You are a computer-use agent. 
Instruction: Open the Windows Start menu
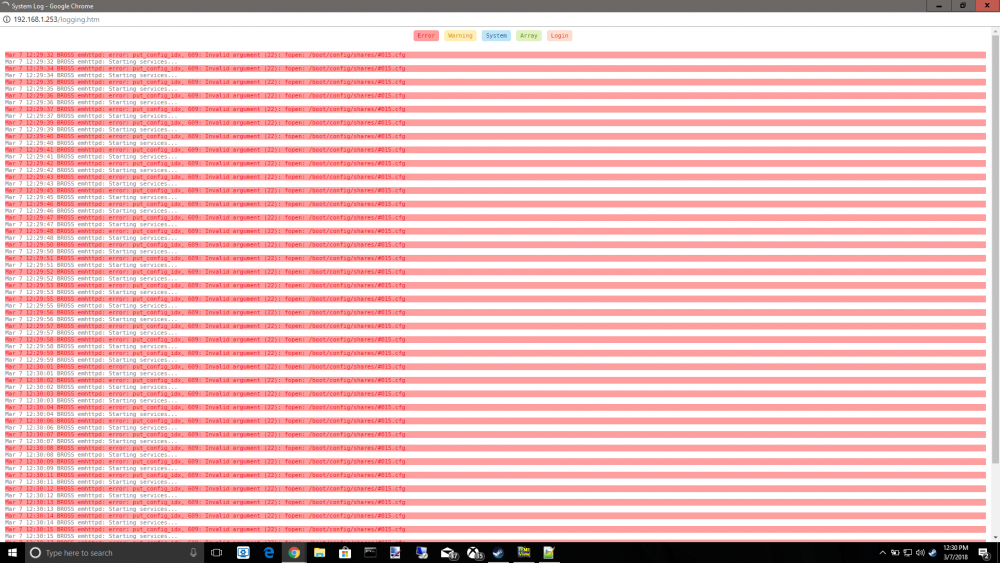(12, 553)
